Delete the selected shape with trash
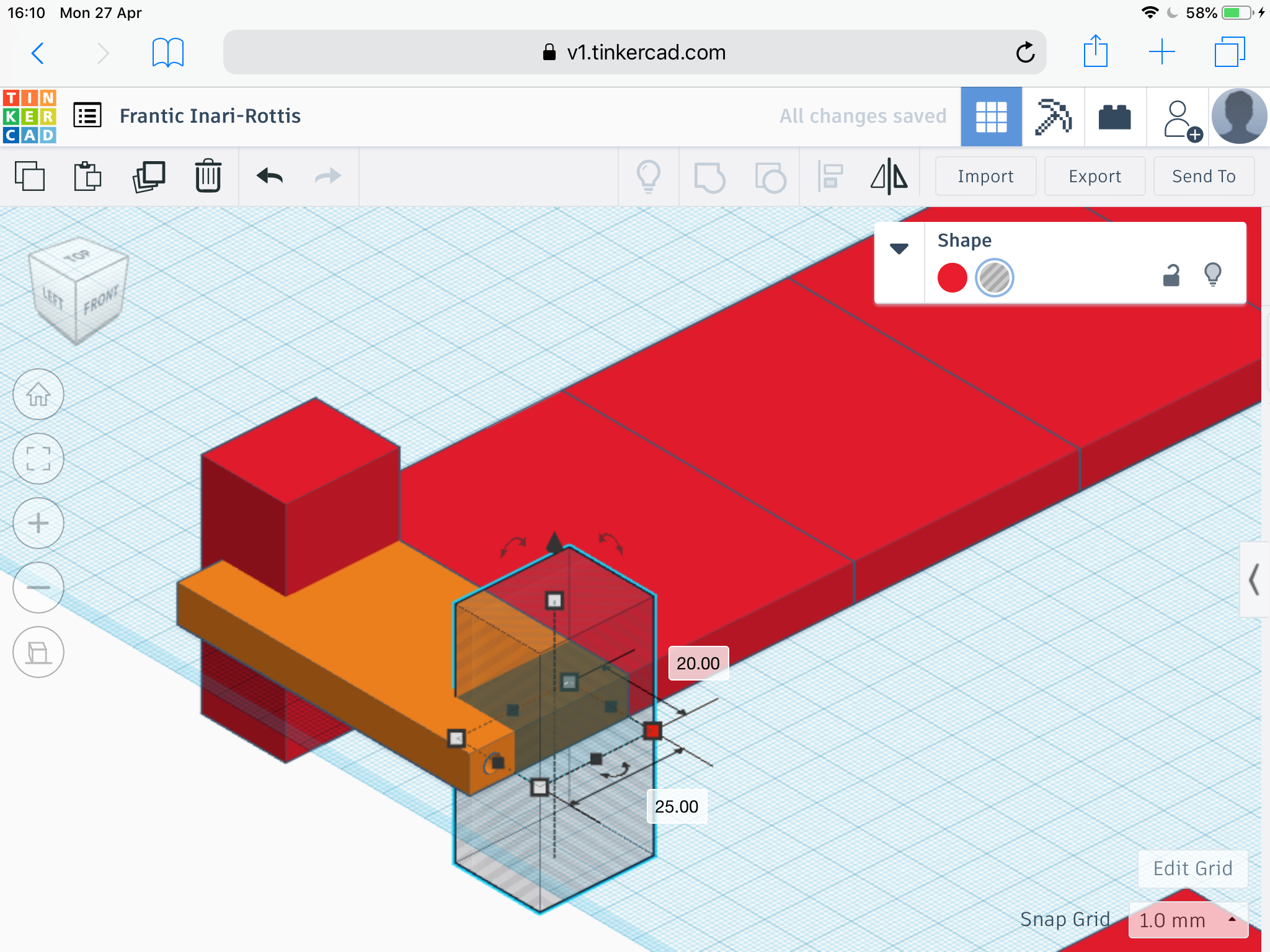 pyautogui.click(x=208, y=176)
